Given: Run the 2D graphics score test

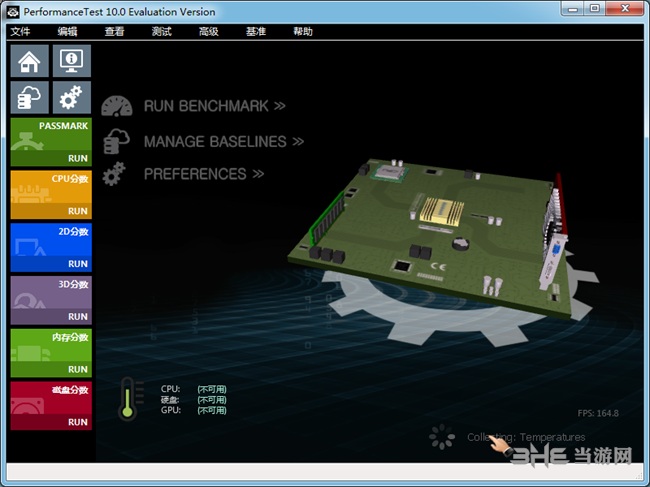Looking at the screenshot, I should (78, 264).
